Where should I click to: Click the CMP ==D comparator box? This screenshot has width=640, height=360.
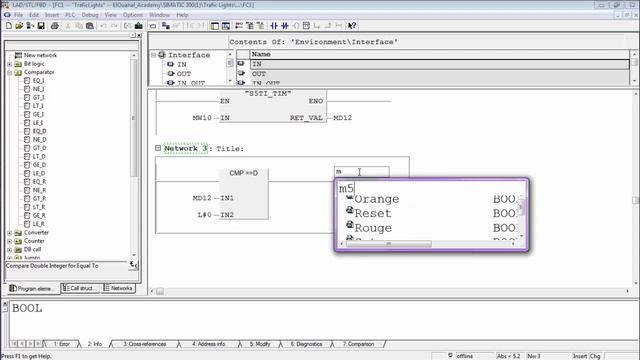(244, 194)
